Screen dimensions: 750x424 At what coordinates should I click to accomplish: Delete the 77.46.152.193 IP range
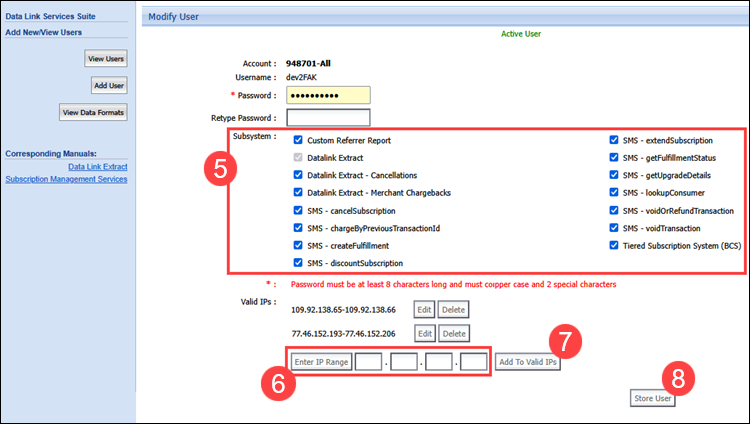pyautogui.click(x=454, y=334)
